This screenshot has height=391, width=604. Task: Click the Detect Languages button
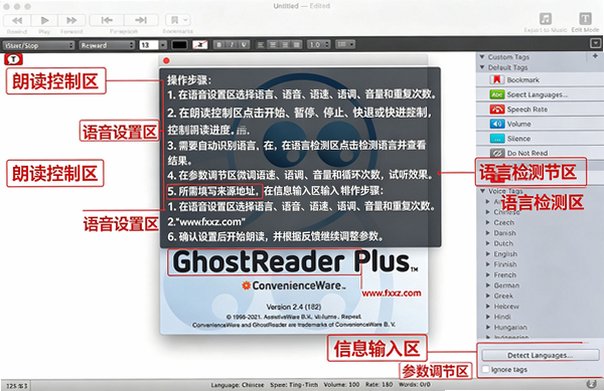540,355
